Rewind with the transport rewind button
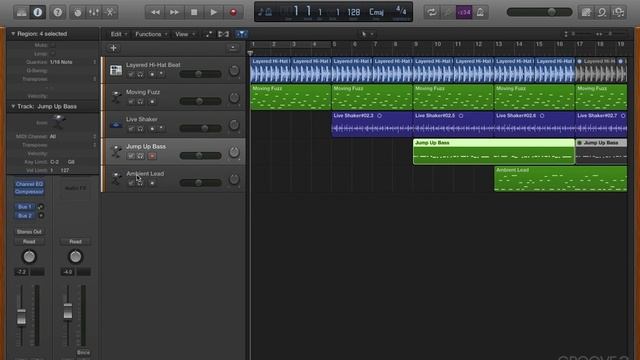This screenshot has height=360, width=640. click(155, 12)
